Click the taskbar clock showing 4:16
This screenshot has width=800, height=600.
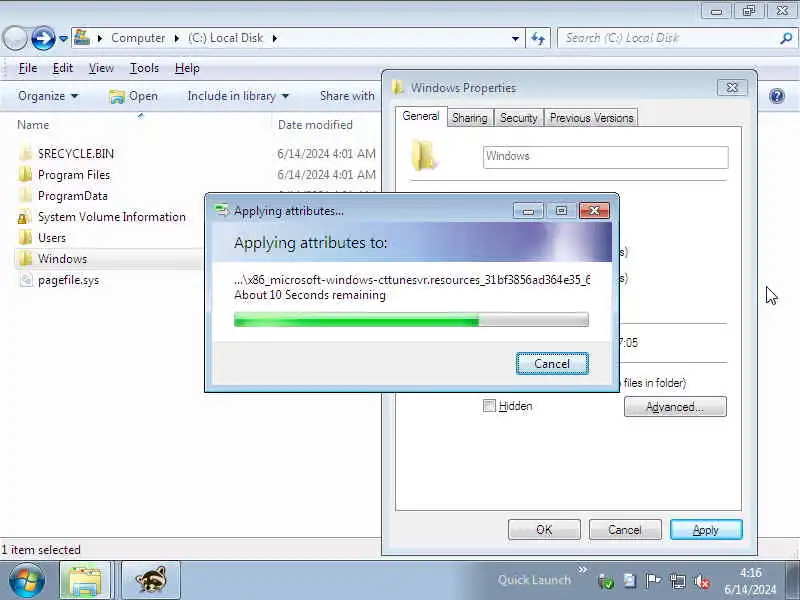point(751,581)
